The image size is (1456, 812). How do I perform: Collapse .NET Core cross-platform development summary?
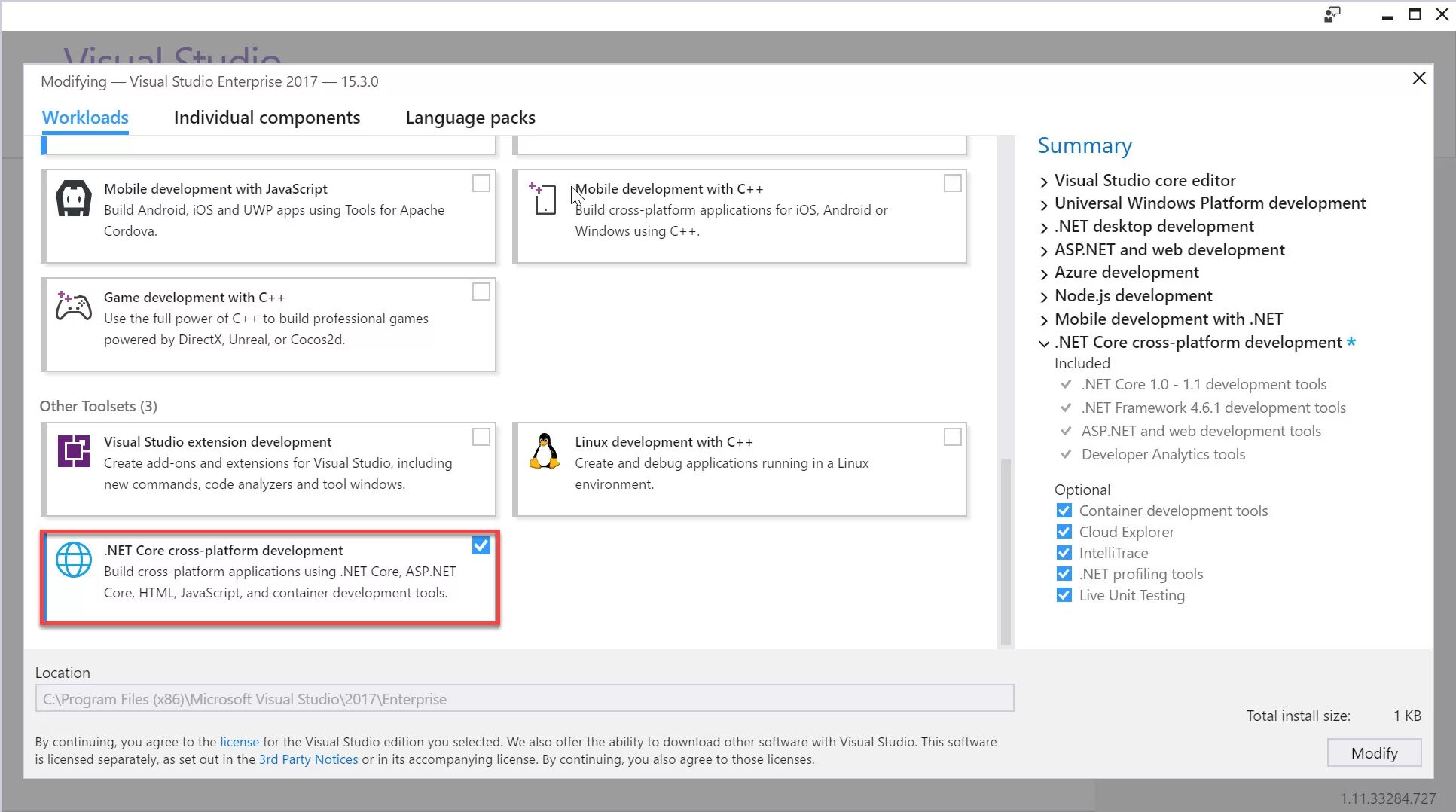click(1044, 343)
